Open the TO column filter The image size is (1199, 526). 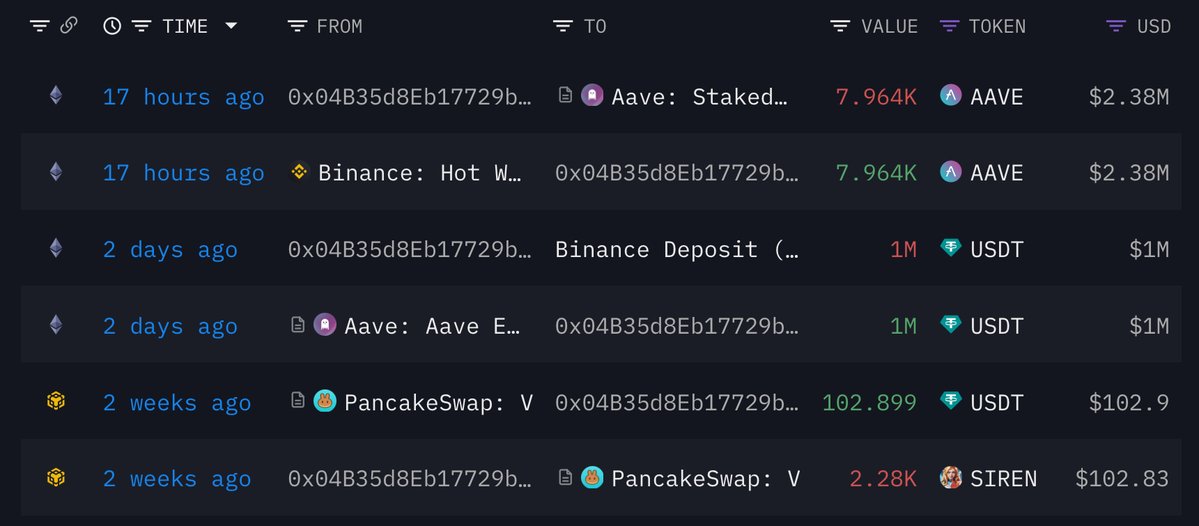click(563, 27)
